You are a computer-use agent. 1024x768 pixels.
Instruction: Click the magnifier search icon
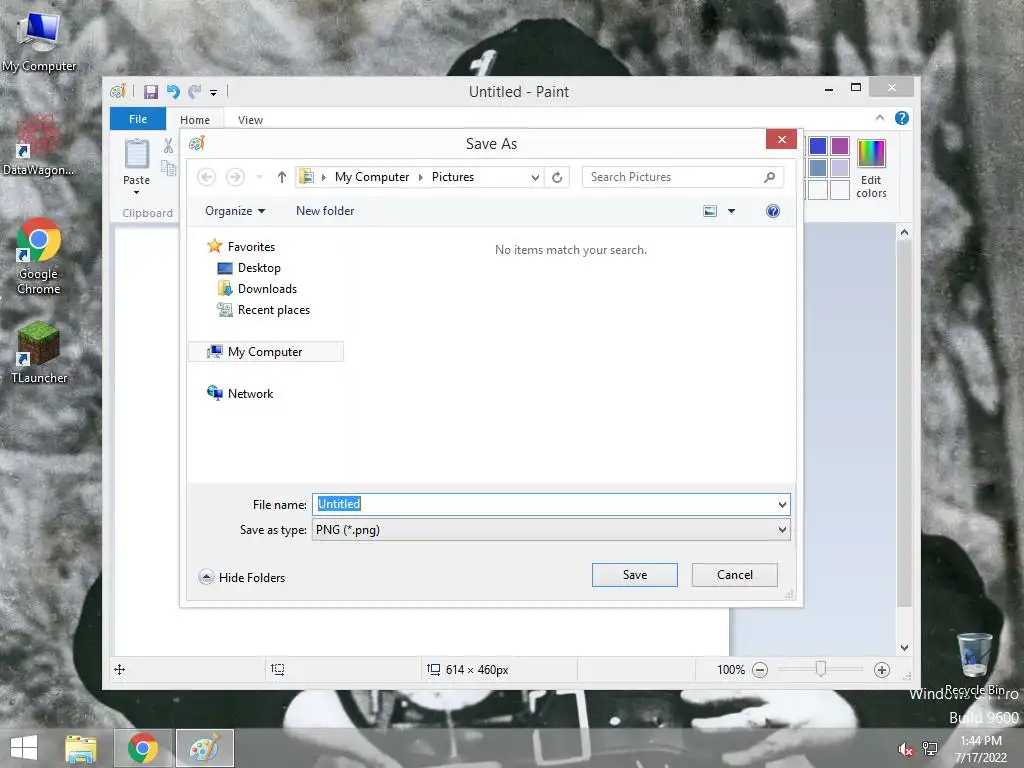click(769, 177)
